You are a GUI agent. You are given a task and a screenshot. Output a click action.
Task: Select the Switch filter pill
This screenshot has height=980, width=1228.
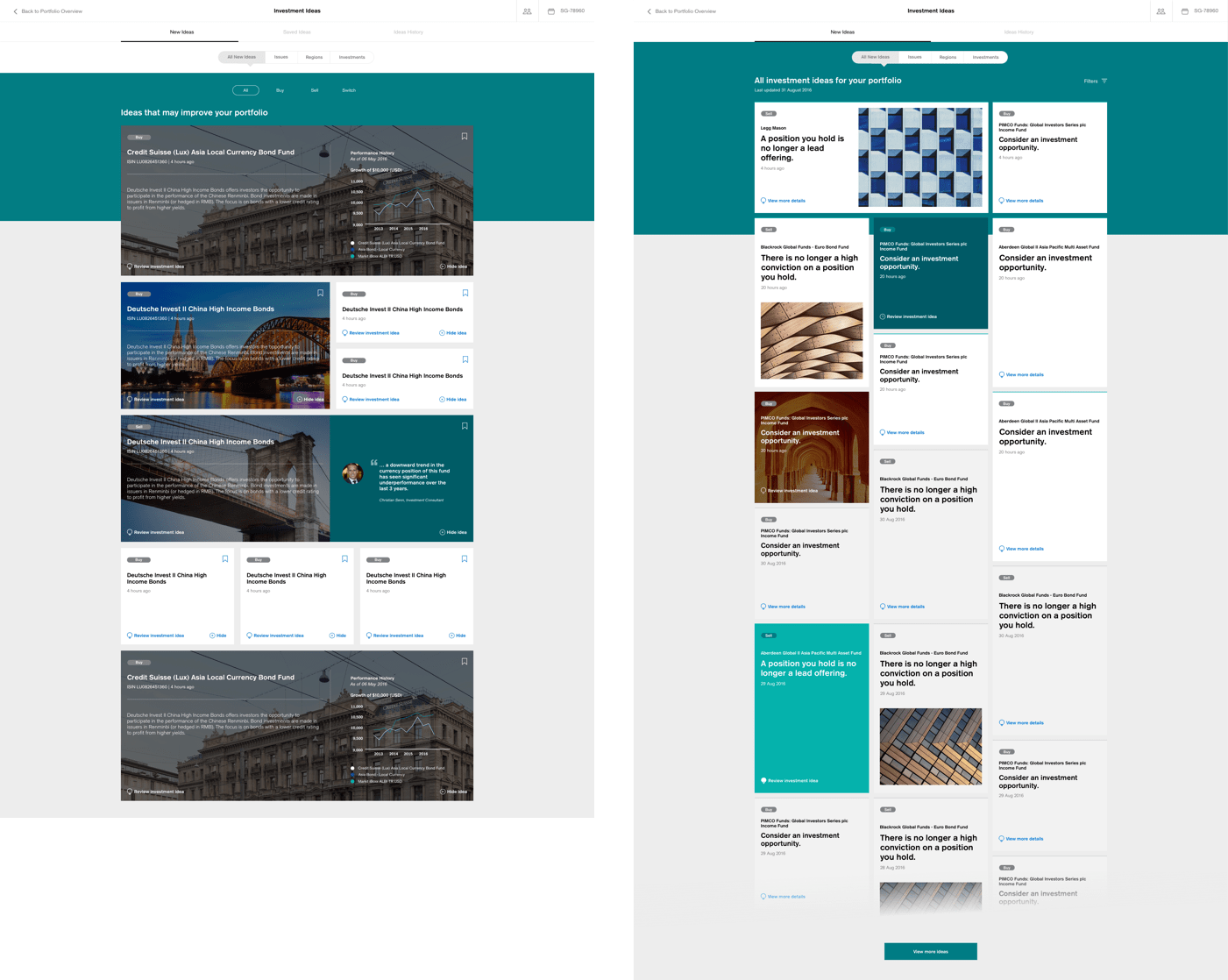pos(349,90)
